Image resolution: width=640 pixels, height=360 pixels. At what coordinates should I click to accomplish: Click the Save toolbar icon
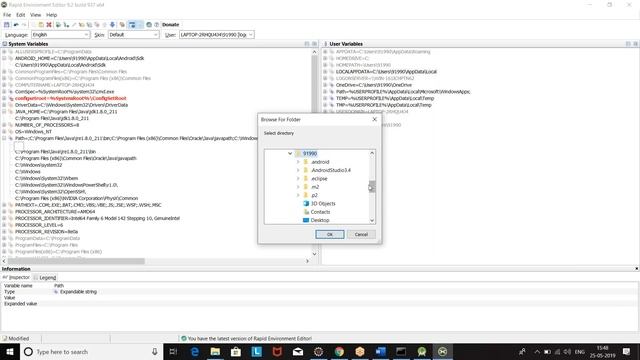7,25
